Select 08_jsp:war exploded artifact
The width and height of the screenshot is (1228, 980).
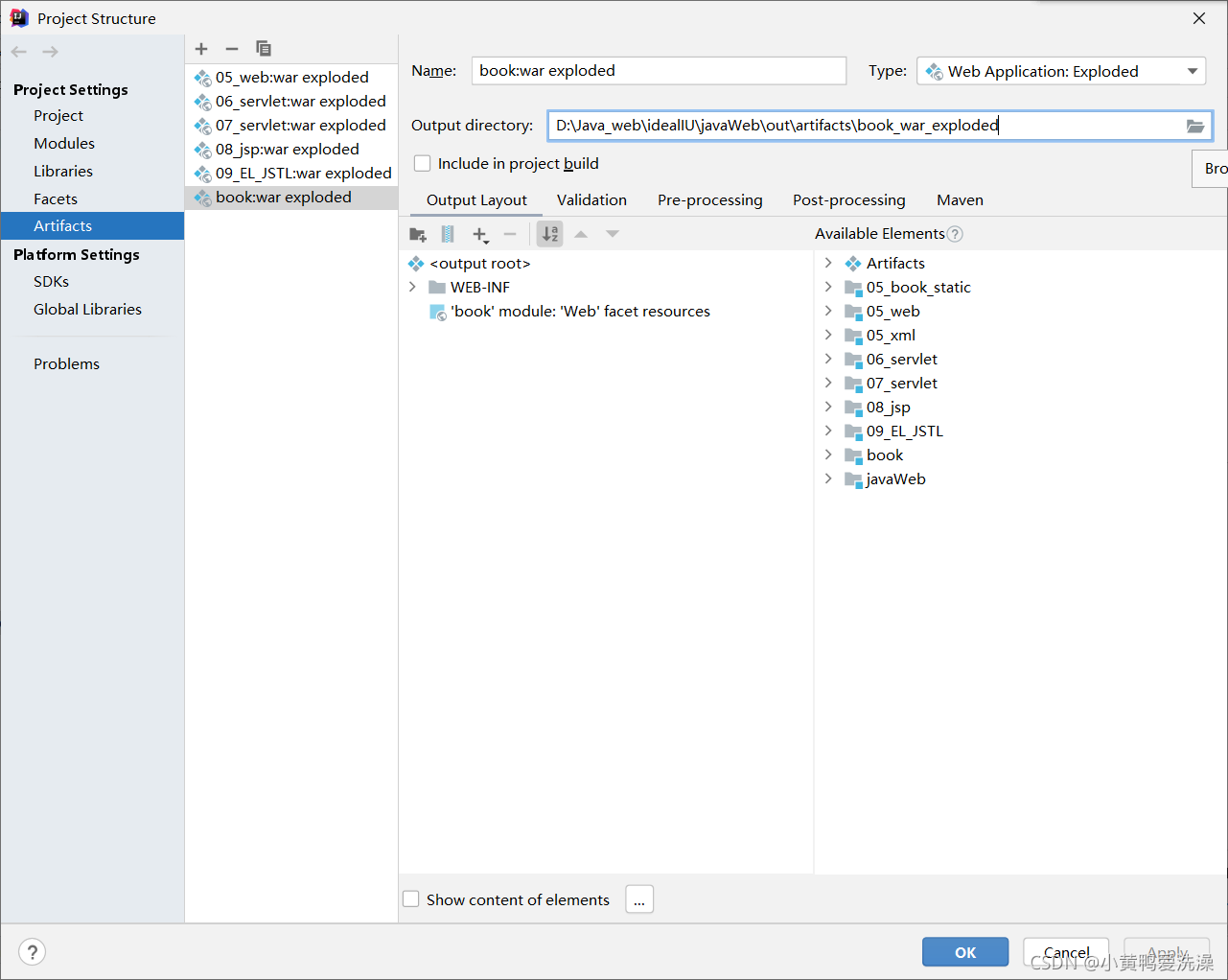(x=291, y=150)
